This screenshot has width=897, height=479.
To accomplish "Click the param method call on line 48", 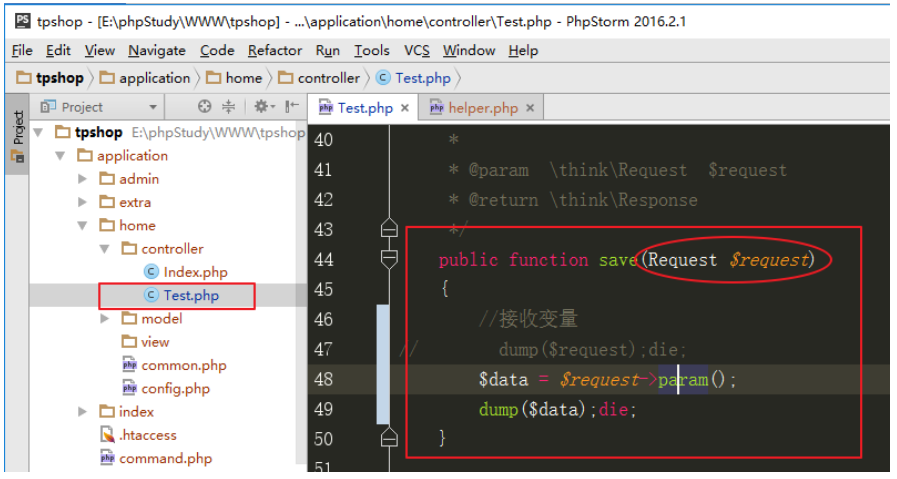I will tap(683, 379).
